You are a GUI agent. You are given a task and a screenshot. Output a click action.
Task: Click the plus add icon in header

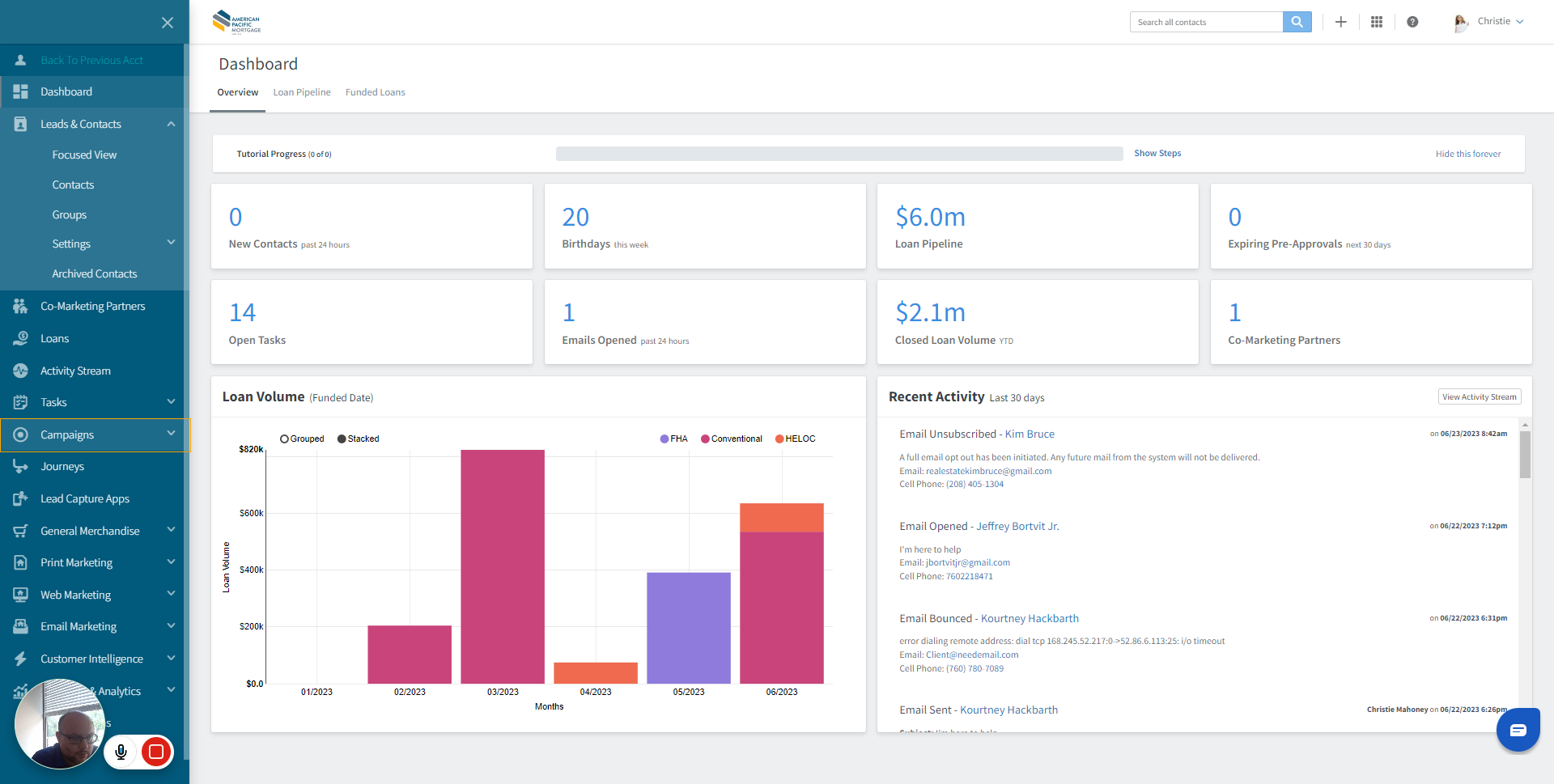point(1340,22)
